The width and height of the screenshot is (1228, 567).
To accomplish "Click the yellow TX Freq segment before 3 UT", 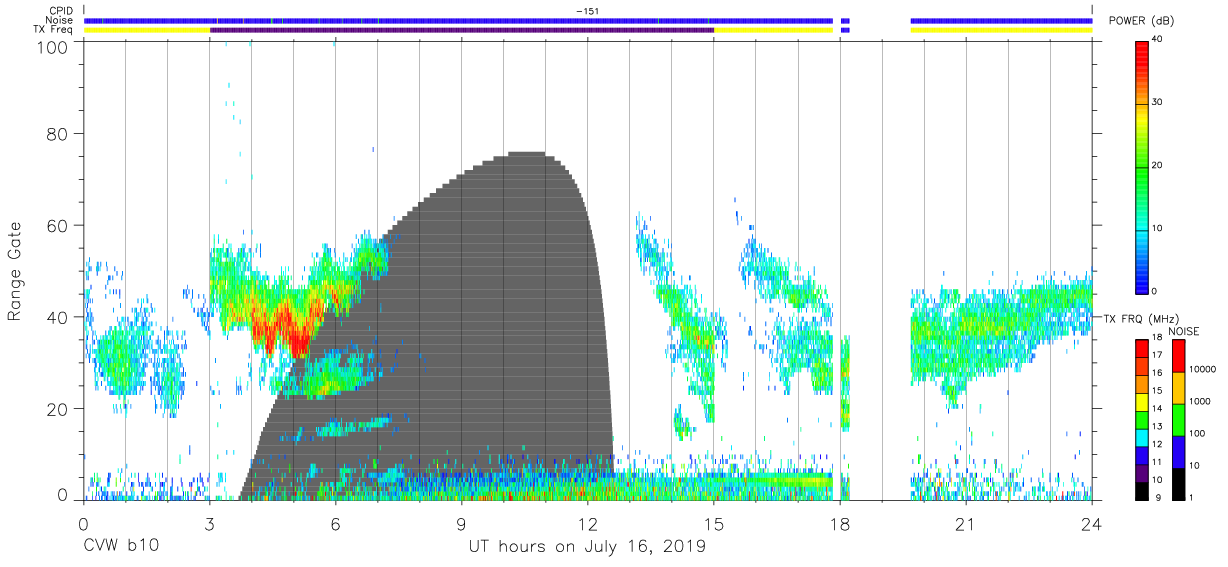I will [x=147, y=30].
